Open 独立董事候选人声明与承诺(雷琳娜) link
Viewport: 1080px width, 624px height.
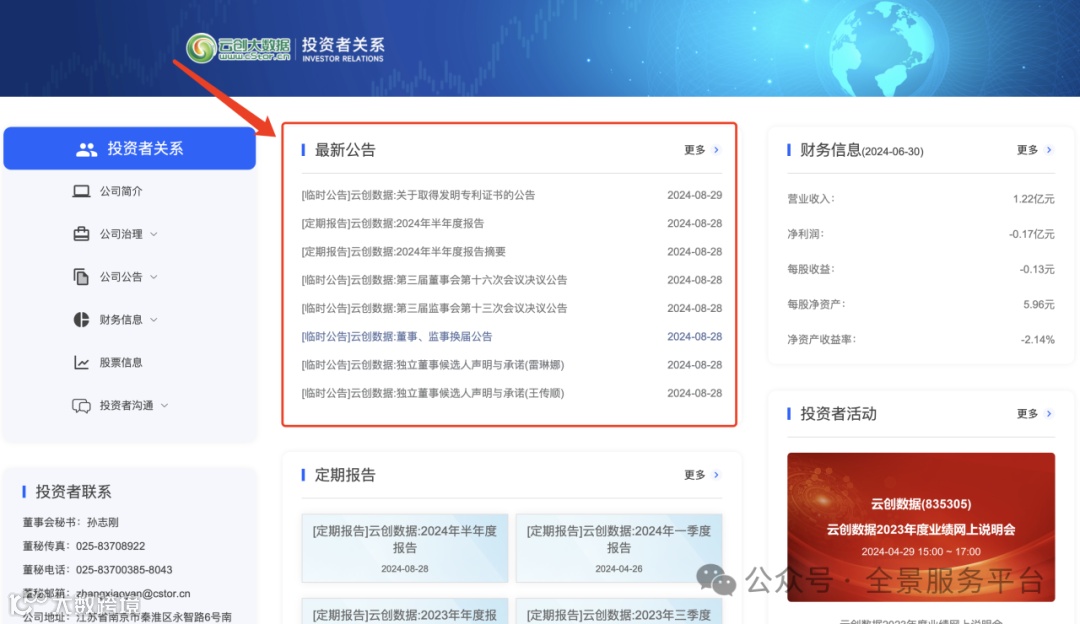point(433,364)
